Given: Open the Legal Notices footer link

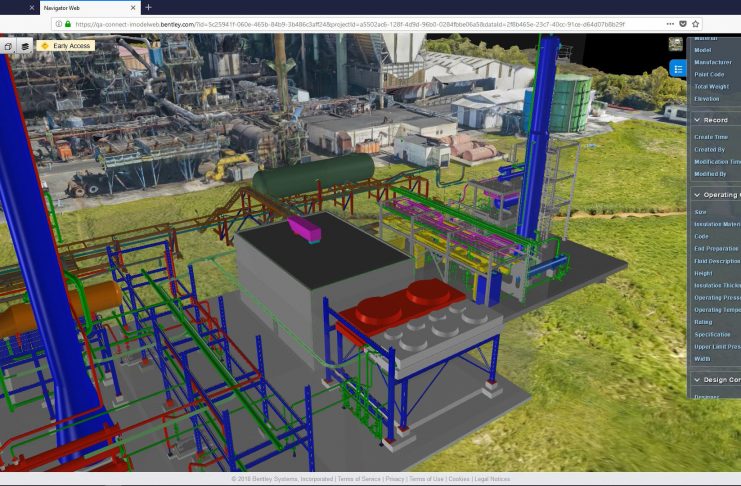Looking at the screenshot, I should [492, 479].
